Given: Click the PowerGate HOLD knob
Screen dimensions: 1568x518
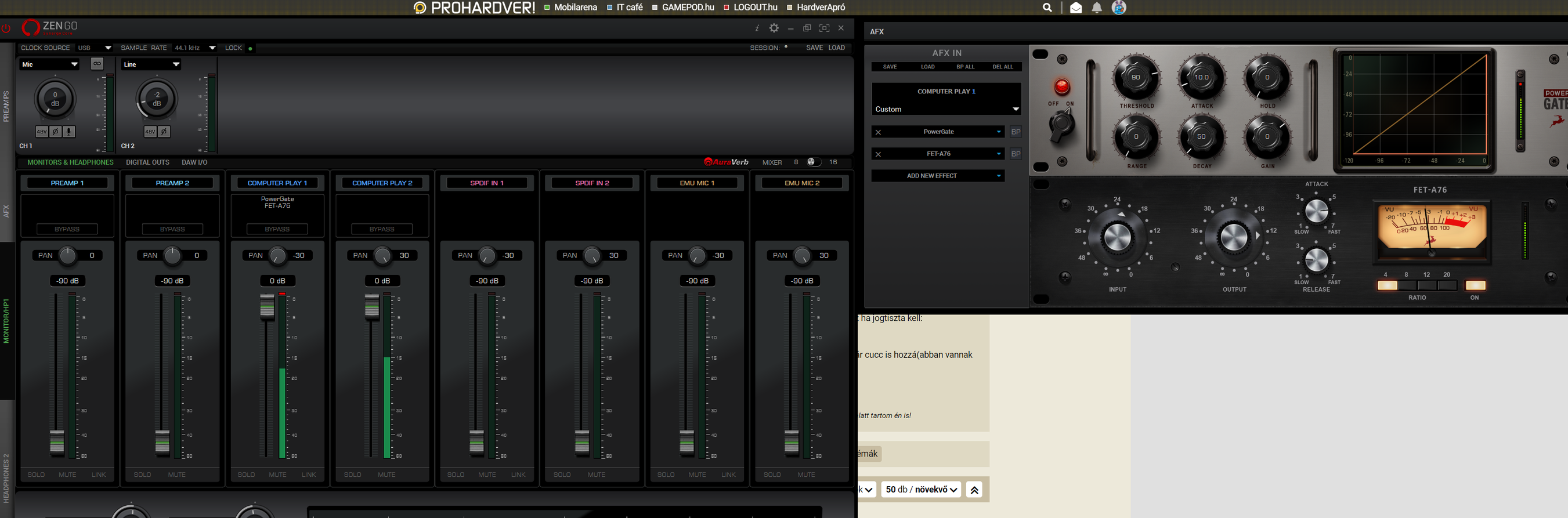Looking at the screenshot, I should pos(1267,77).
